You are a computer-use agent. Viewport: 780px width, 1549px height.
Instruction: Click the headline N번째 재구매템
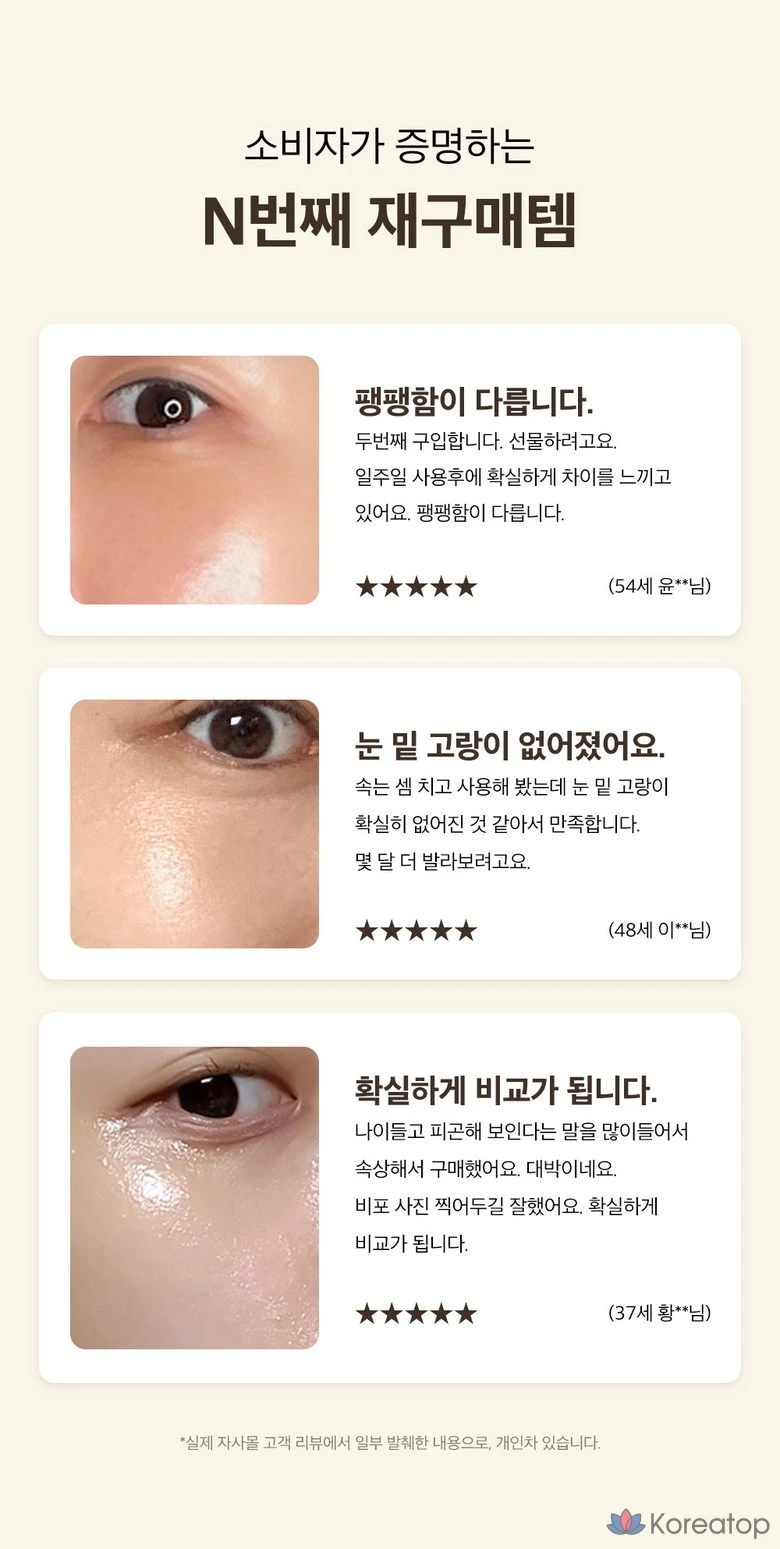coord(390,222)
